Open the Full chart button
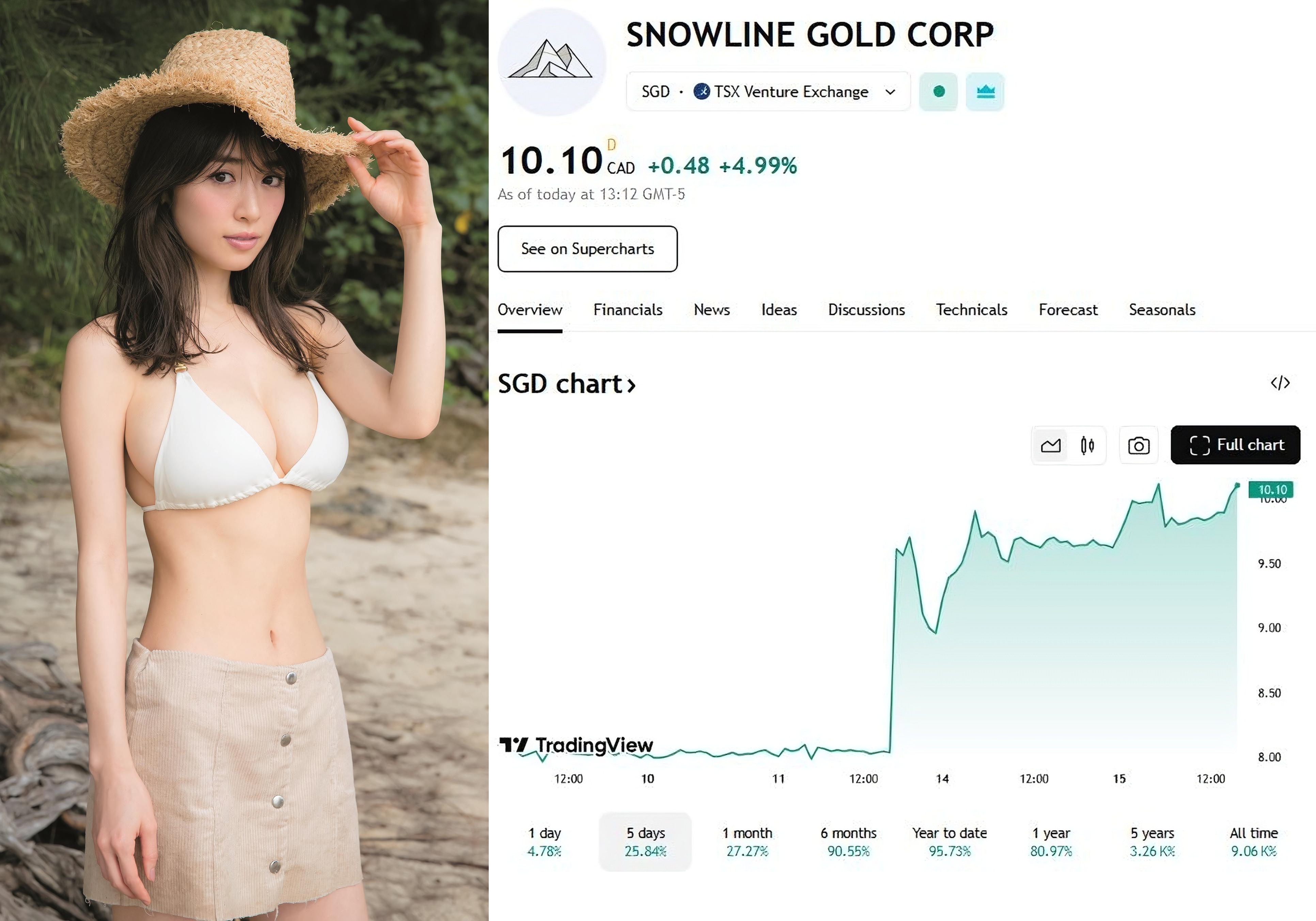Screen dimensions: 1316x921 point(1235,445)
